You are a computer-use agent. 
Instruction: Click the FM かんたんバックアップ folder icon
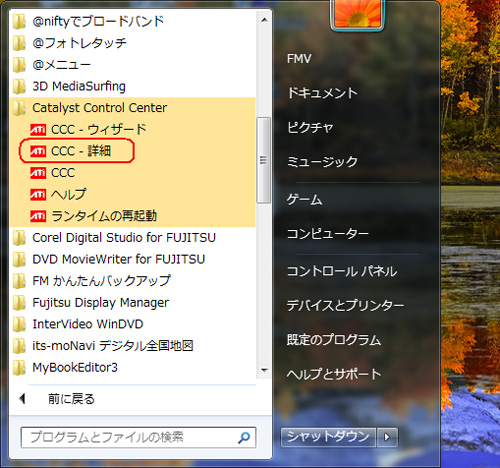click(x=19, y=281)
